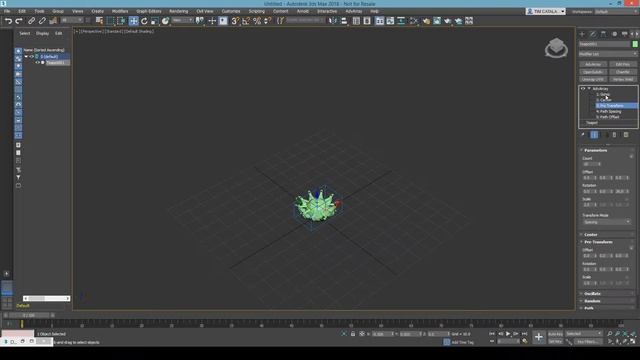Viewport: 640px width, 360px height.
Task: Select the Unlink Selection tool
Action: (x=42, y=21)
